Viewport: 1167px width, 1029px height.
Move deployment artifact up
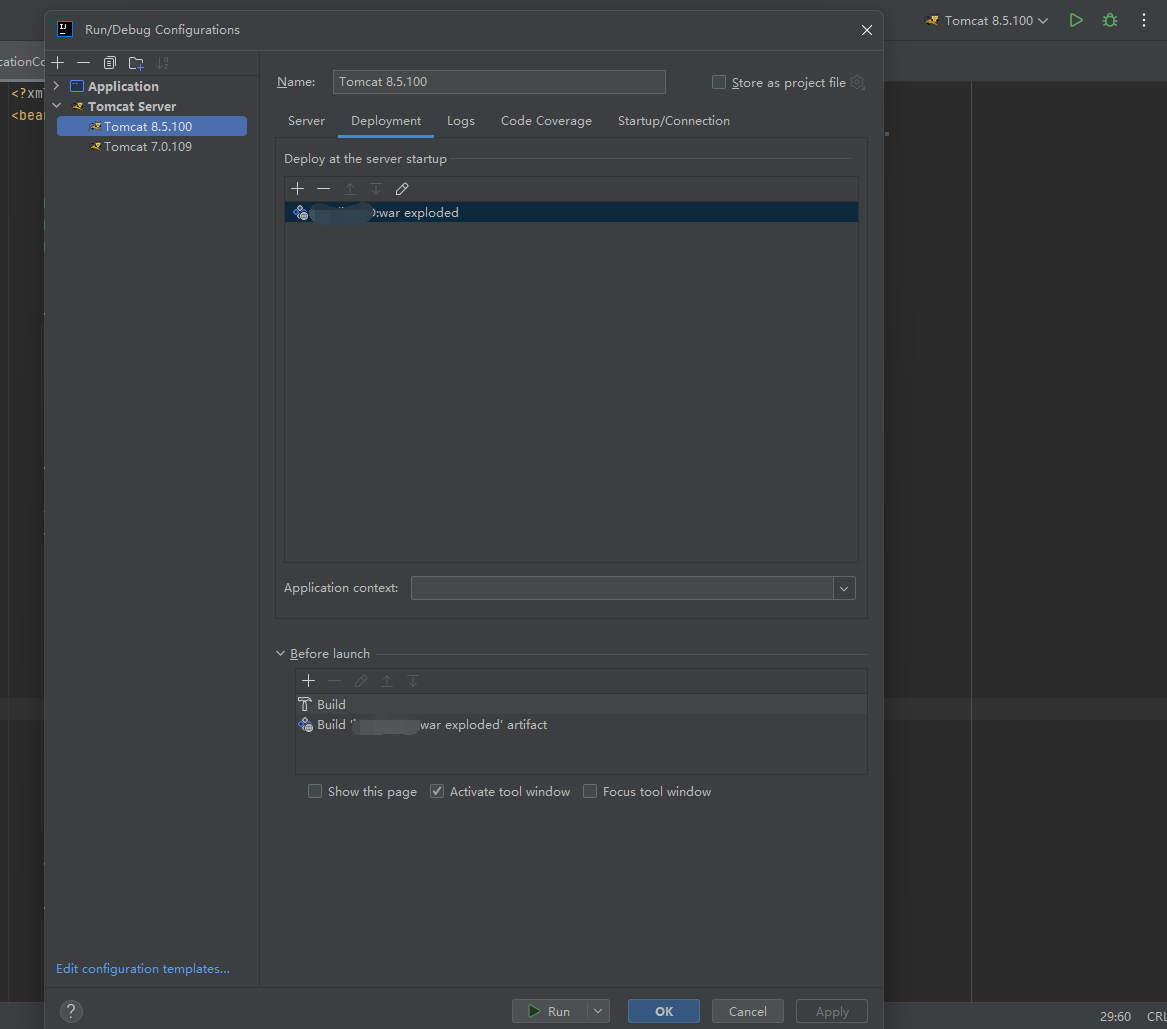pos(350,189)
